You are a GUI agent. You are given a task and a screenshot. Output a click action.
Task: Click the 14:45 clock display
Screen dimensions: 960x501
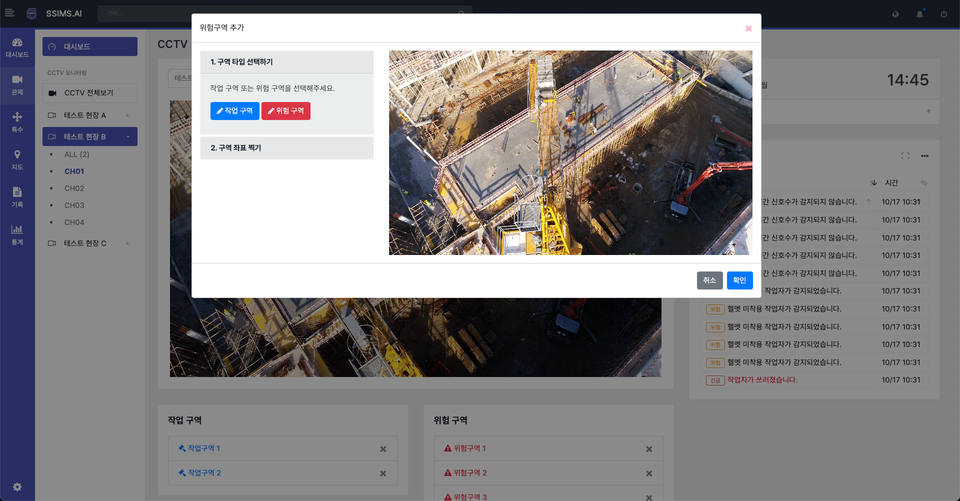coord(908,80)
